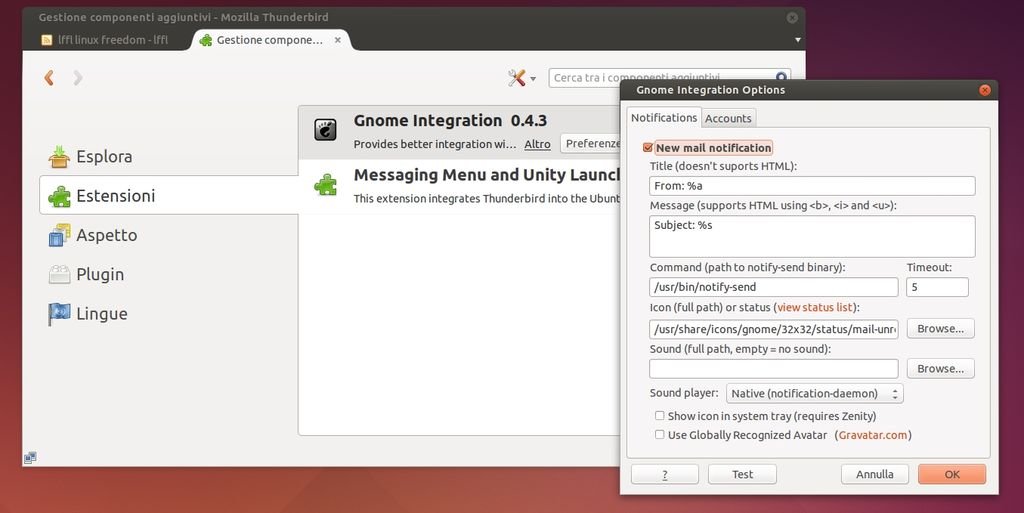Screen dimensions: 1024x513
Task: Select the Esplora category icon
Action: [60, 157]
